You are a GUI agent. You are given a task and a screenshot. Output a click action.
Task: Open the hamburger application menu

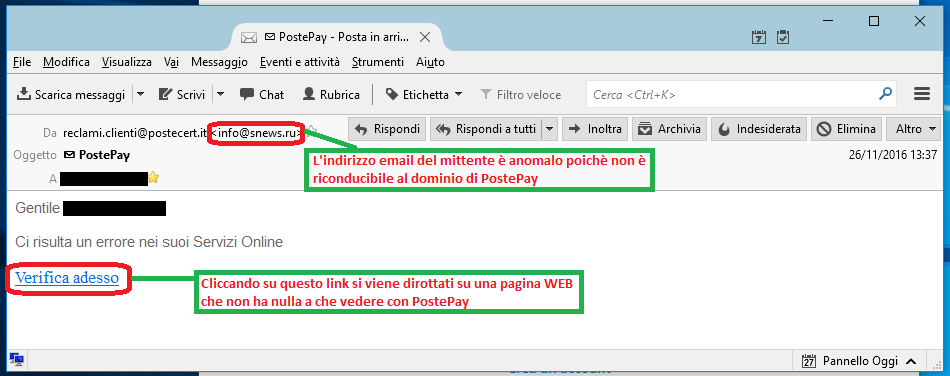(x=922, y=94)
